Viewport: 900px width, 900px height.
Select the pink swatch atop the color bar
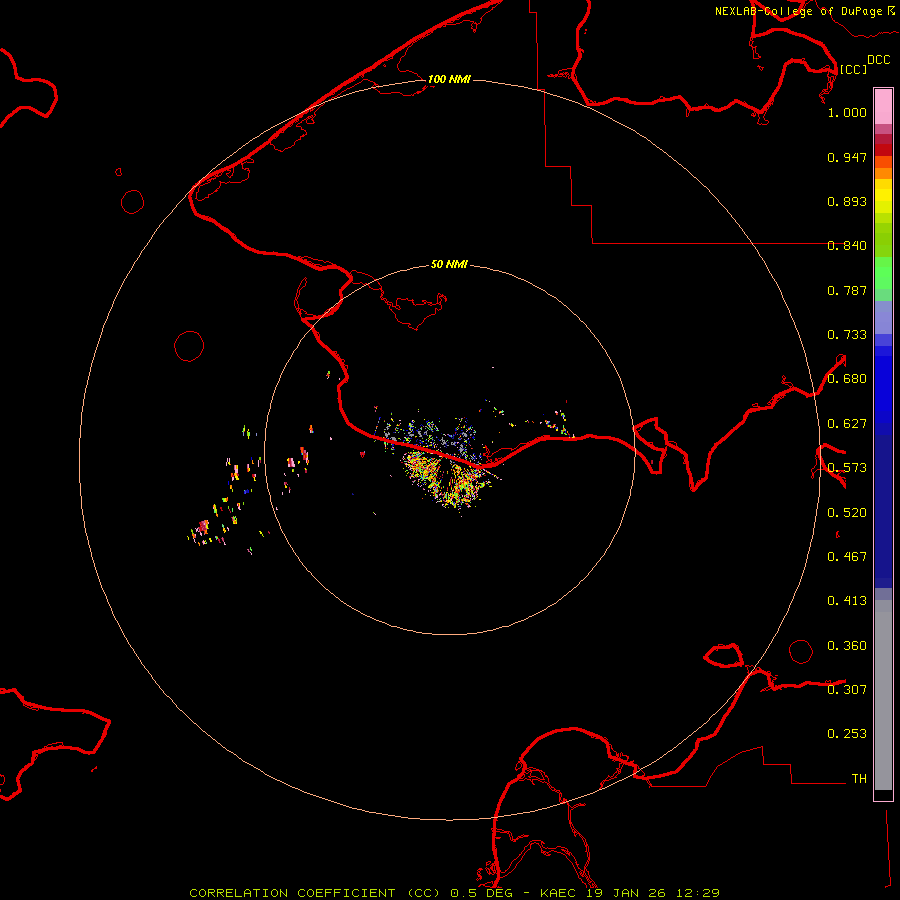pyautogui.click(x=883, y=104)
